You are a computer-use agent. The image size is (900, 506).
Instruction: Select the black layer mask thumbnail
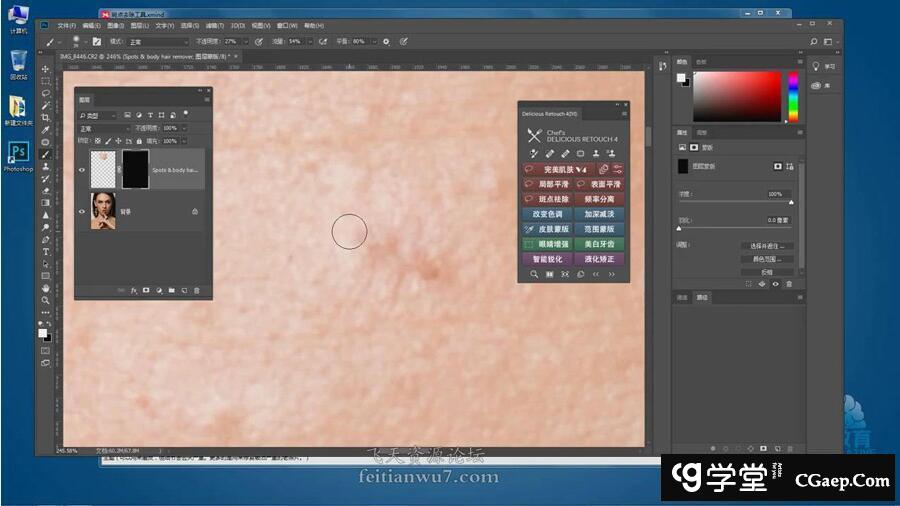tap(135, 170)
